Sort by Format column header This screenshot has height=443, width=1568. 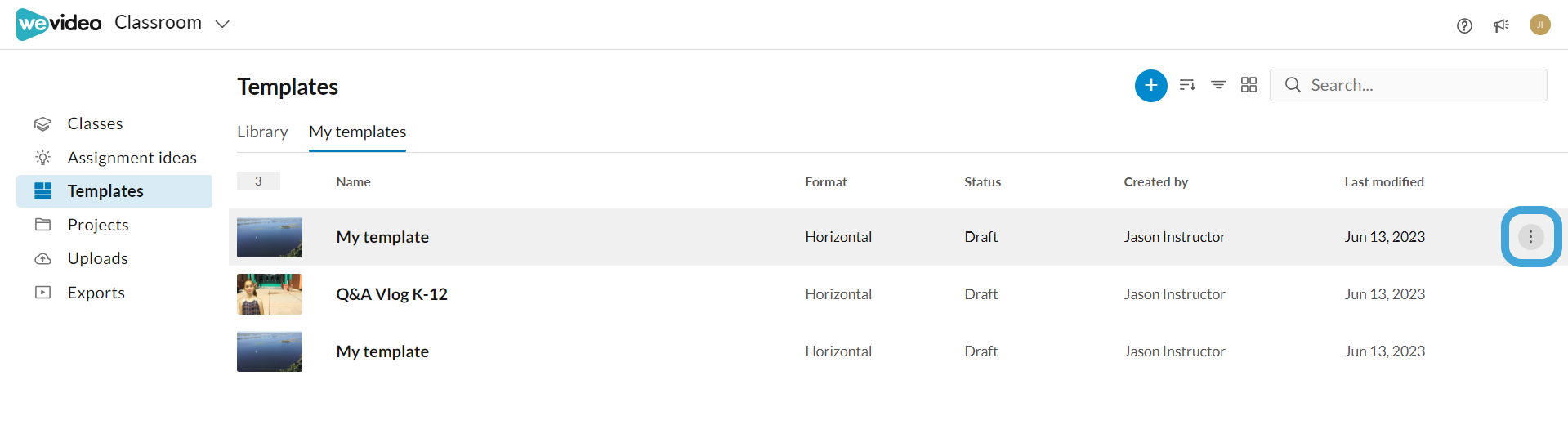tap(825, 182)
